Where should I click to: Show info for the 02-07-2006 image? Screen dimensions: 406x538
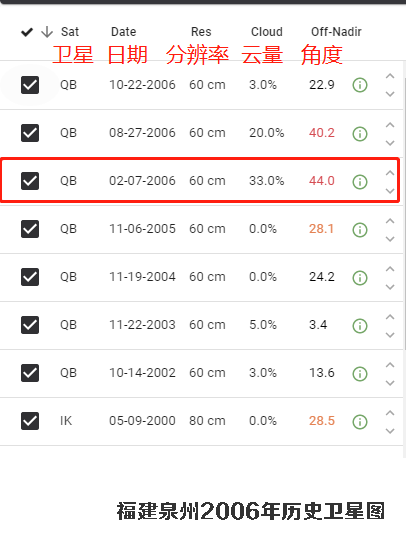click(x=360, y=181)
